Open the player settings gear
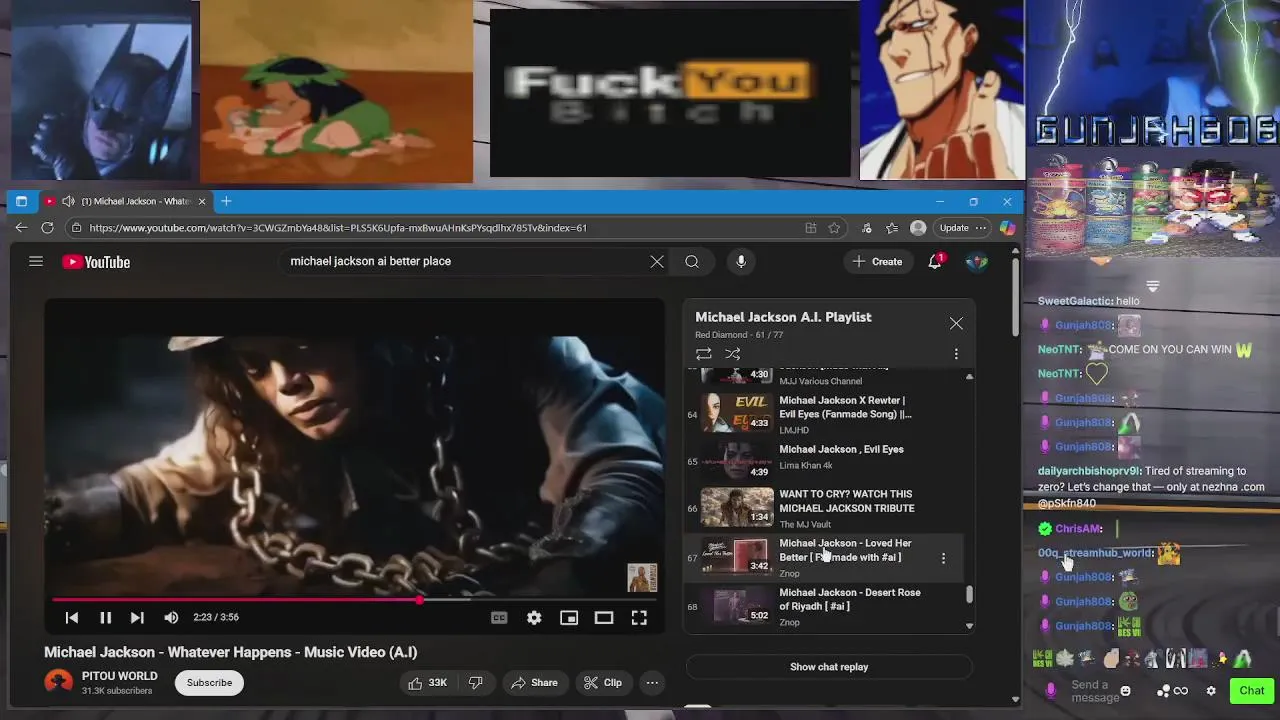The width and height of the screenshot is (1280, 720). coord(534,618)
